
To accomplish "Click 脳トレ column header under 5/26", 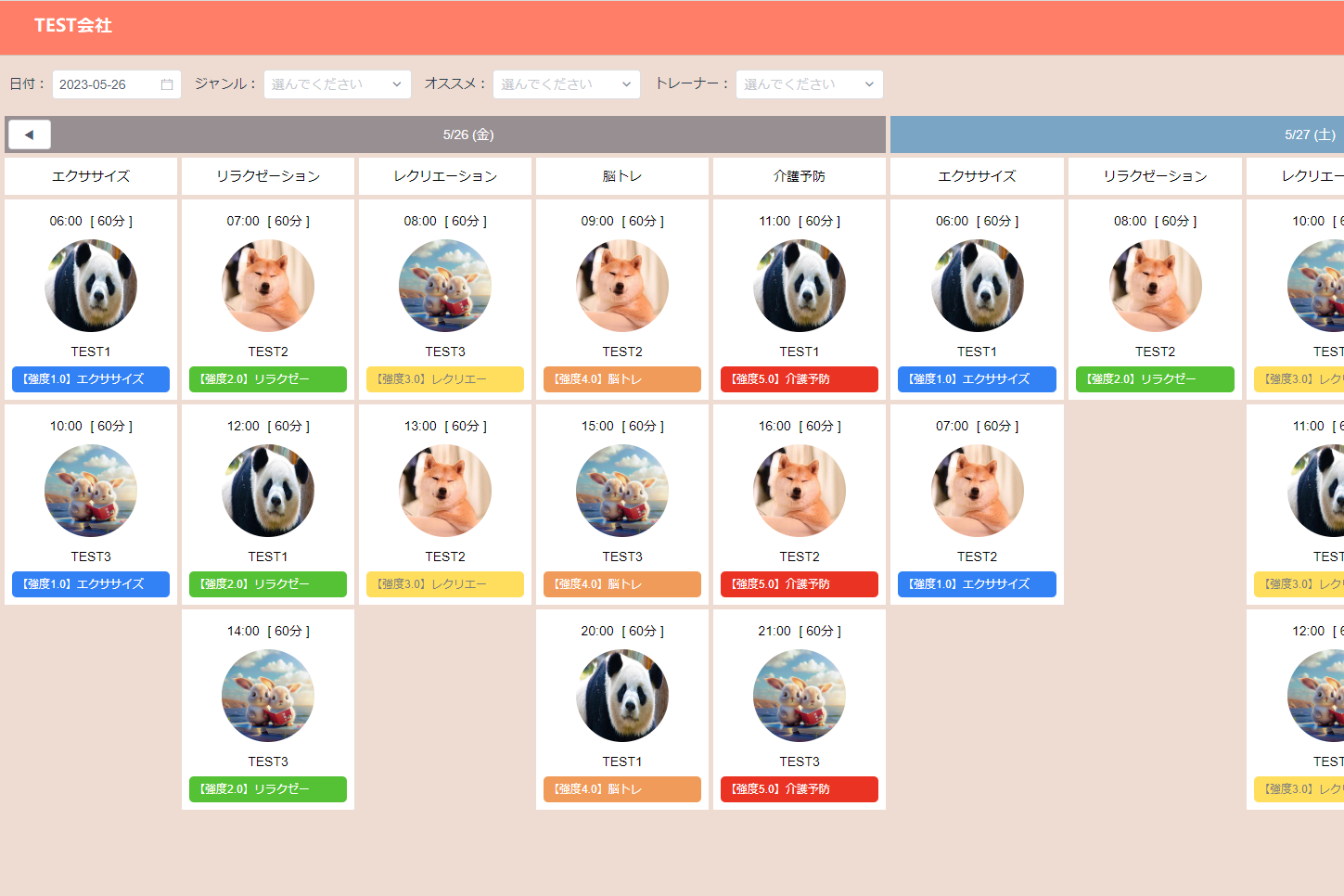I will [x=622, y=176].
